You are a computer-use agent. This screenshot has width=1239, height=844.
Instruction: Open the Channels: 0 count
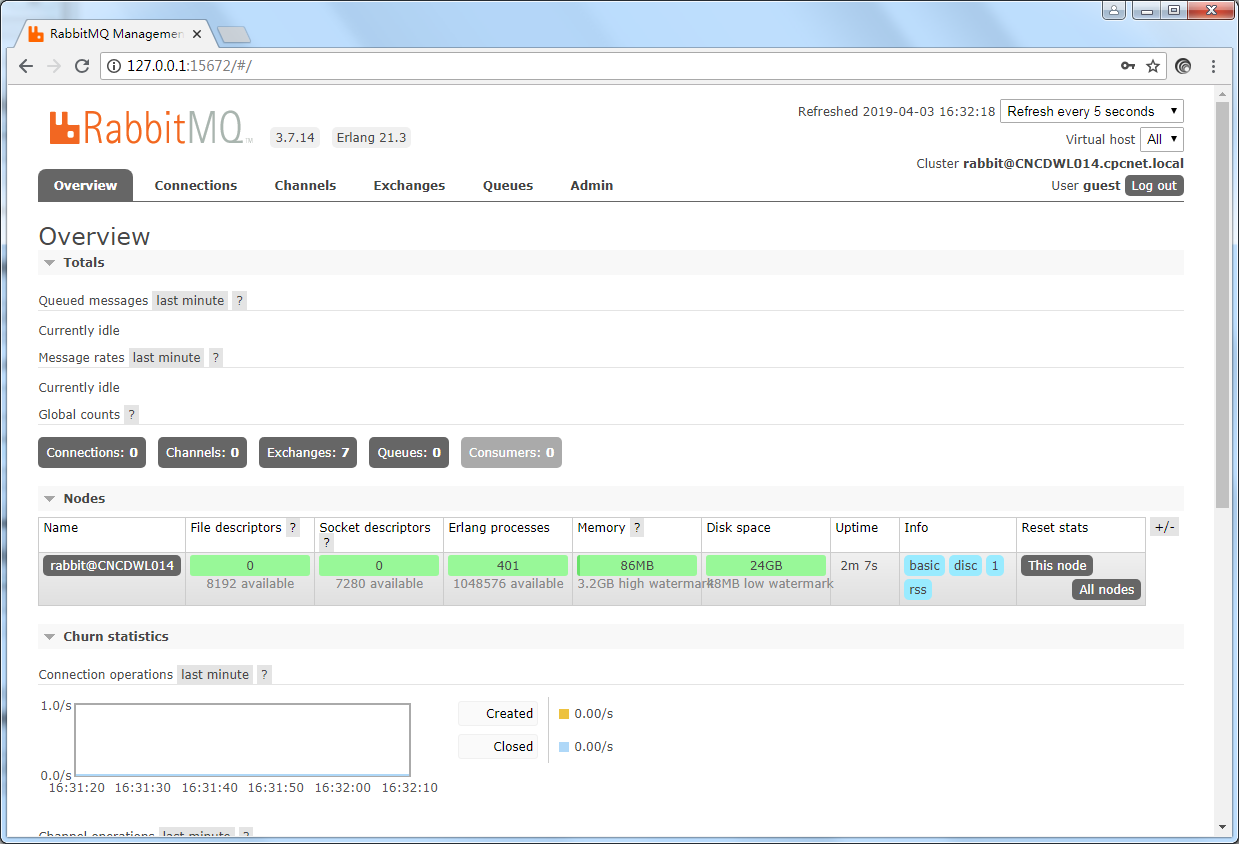click(202, 452)
